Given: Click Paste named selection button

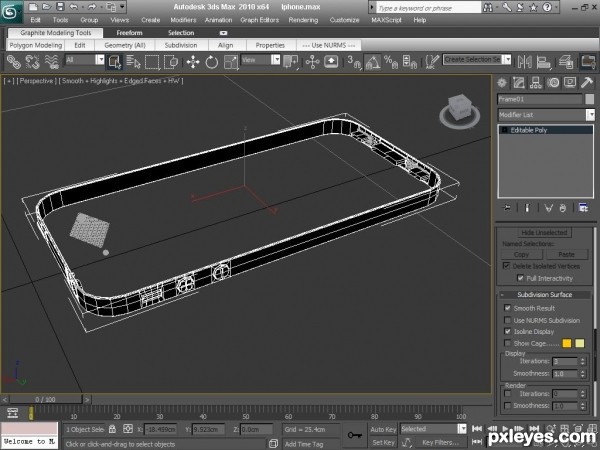Looking at the screenshot, I should 566,254.
